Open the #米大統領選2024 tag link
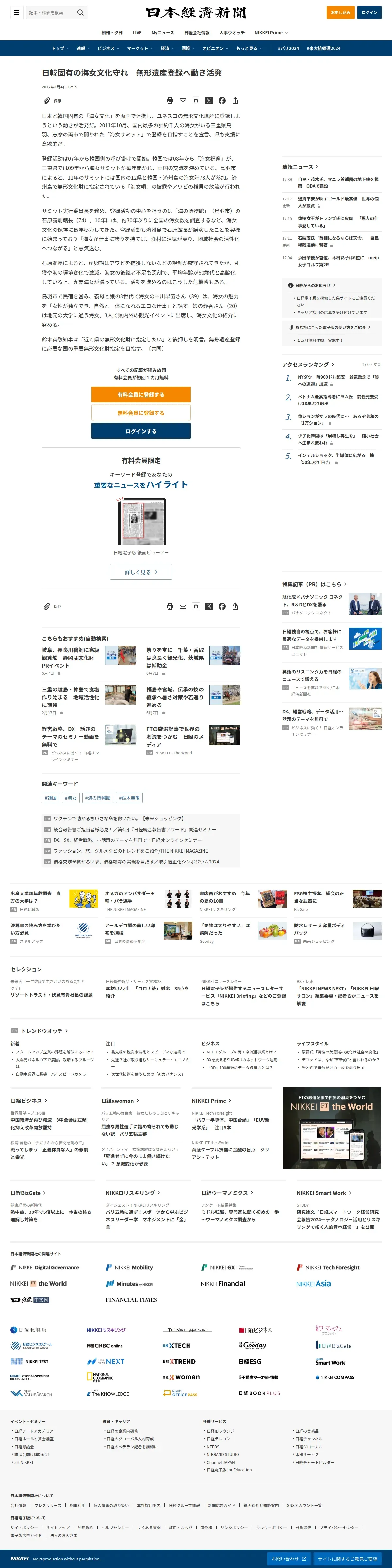392x1568 pixels. tap(323, 48)
